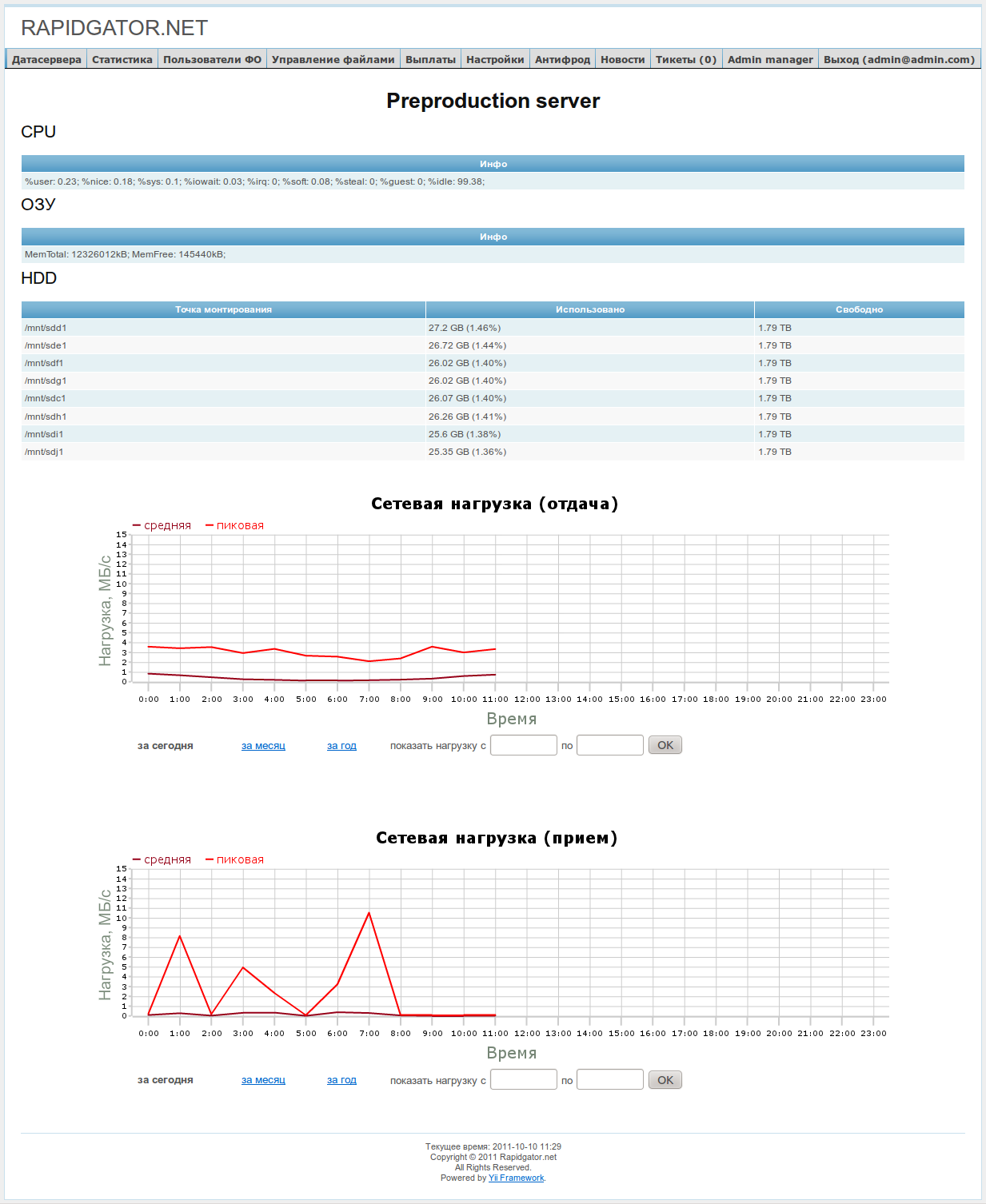Open the Настройки menu item
This screenshot has width=986, height=1204.
pos(495,59)
